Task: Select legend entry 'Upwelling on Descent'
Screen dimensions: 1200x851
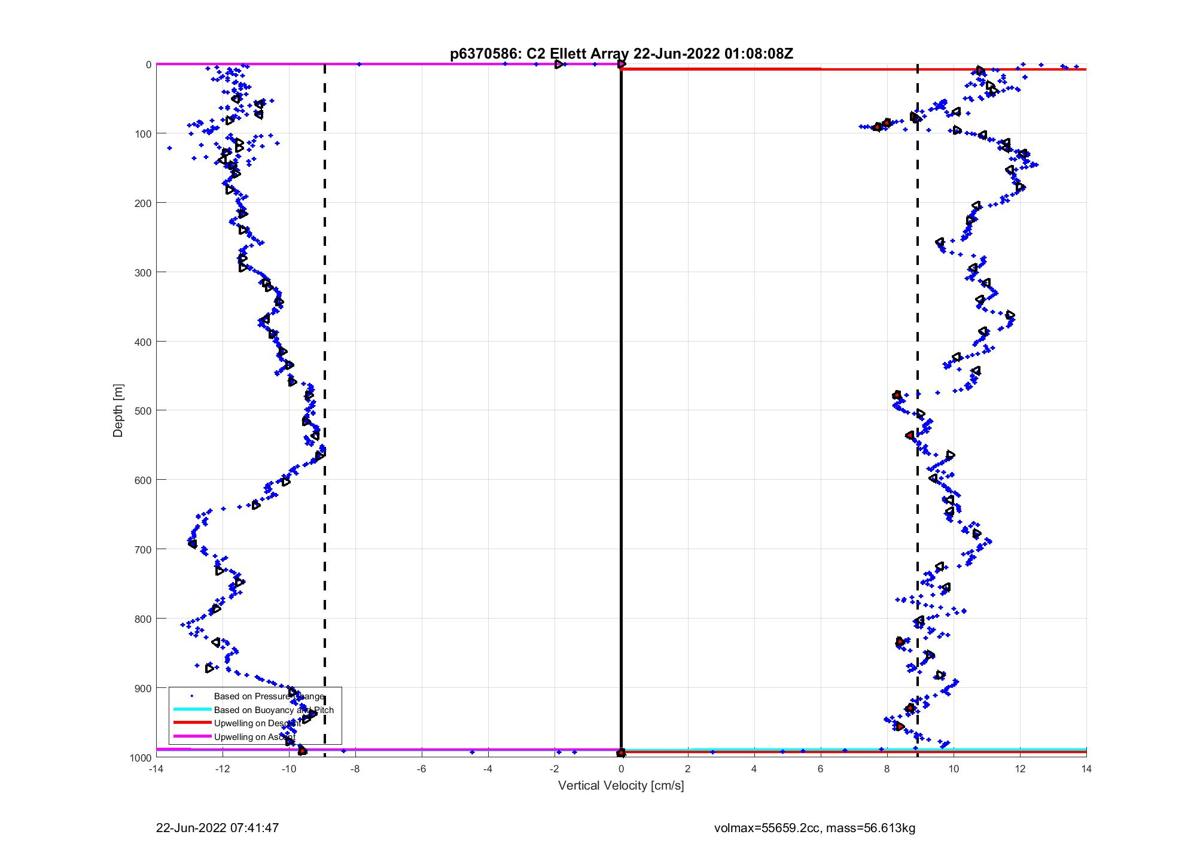Action: point(258,722)
